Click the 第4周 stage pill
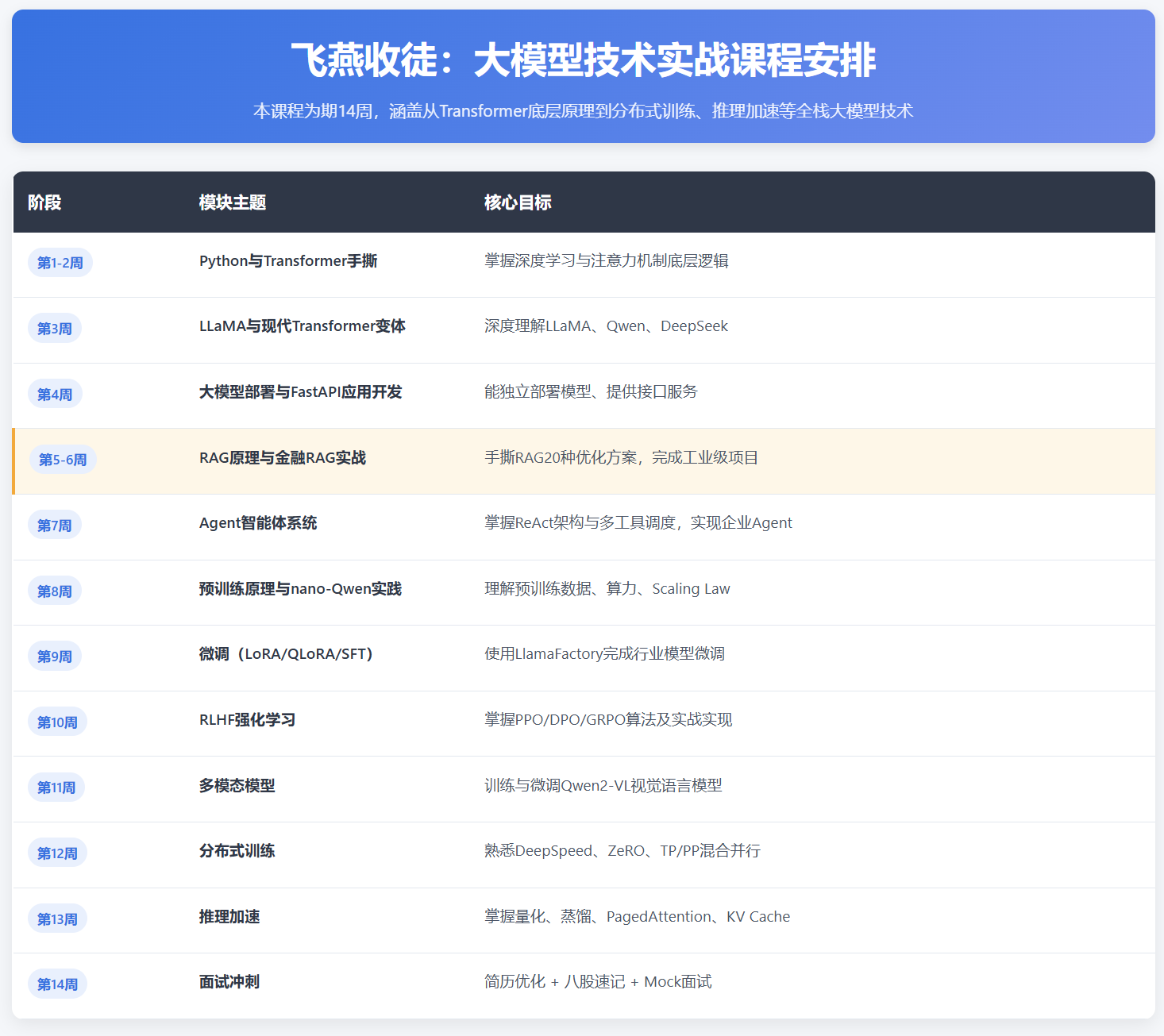This screenshot has height=1036, width=1164. pos(55,395)
